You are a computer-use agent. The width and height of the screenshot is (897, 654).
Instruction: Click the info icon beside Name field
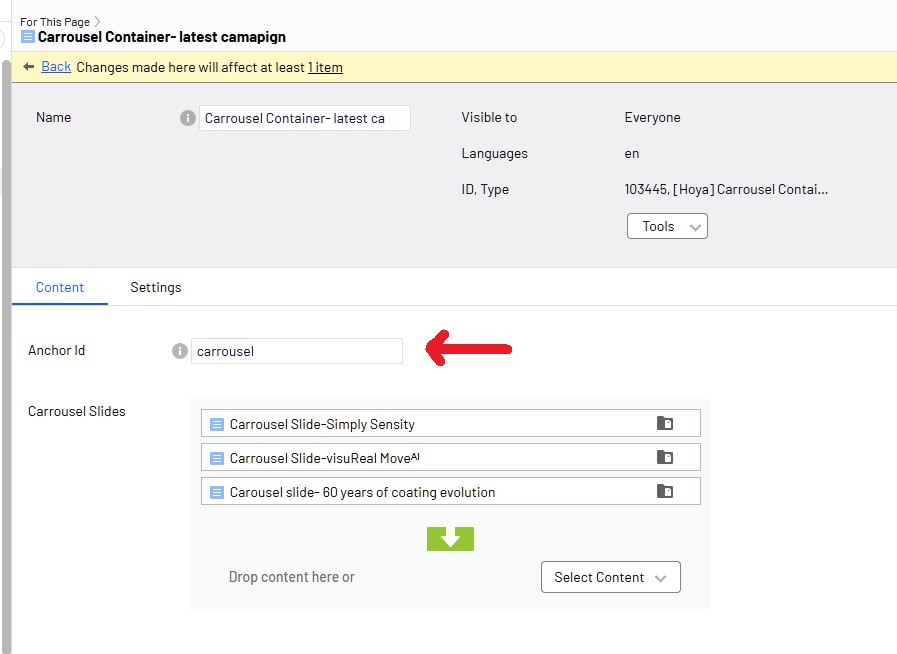[187, 118]
